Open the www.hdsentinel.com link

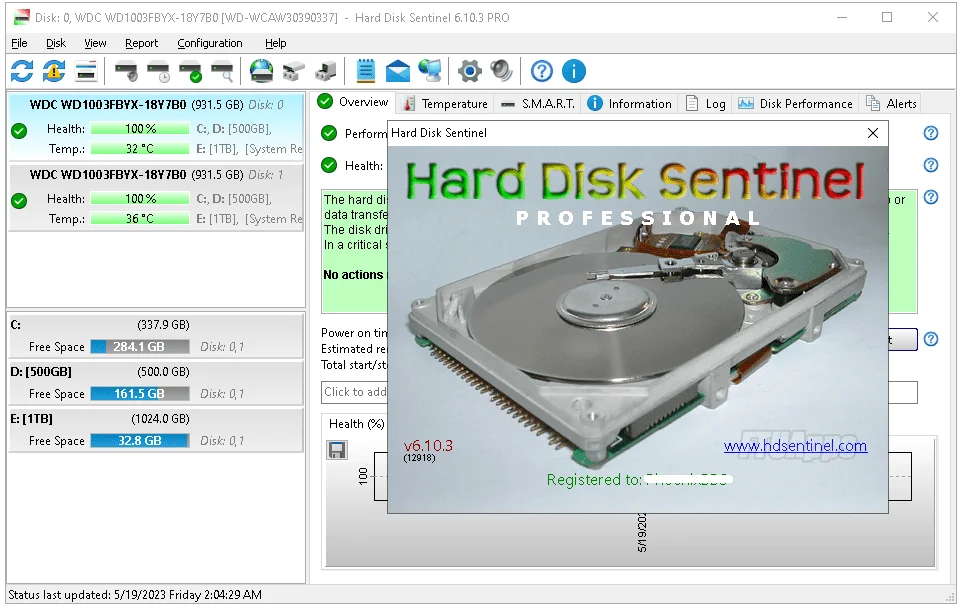[795, 446]
